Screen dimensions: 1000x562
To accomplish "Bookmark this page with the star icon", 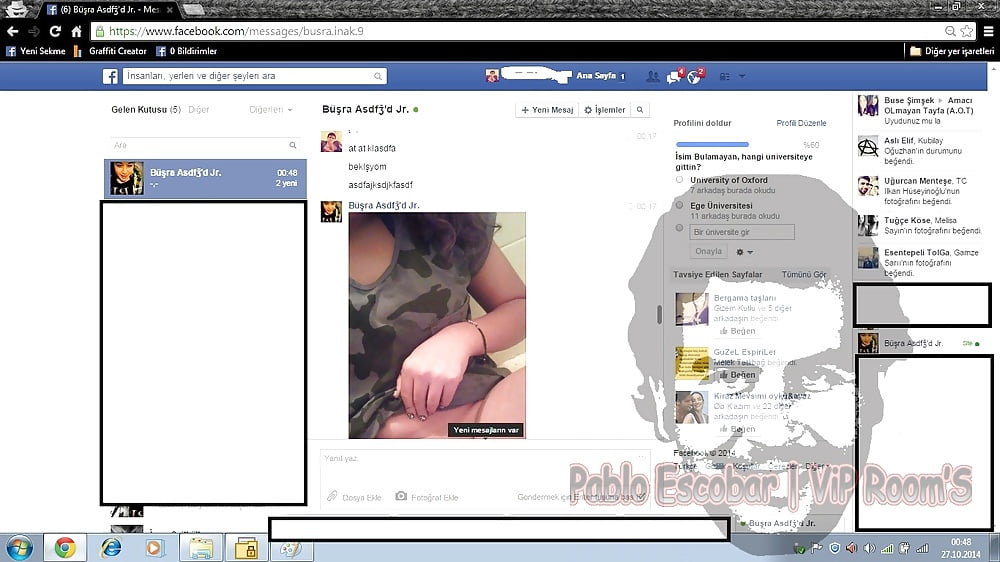I will [x=966, y=31].
